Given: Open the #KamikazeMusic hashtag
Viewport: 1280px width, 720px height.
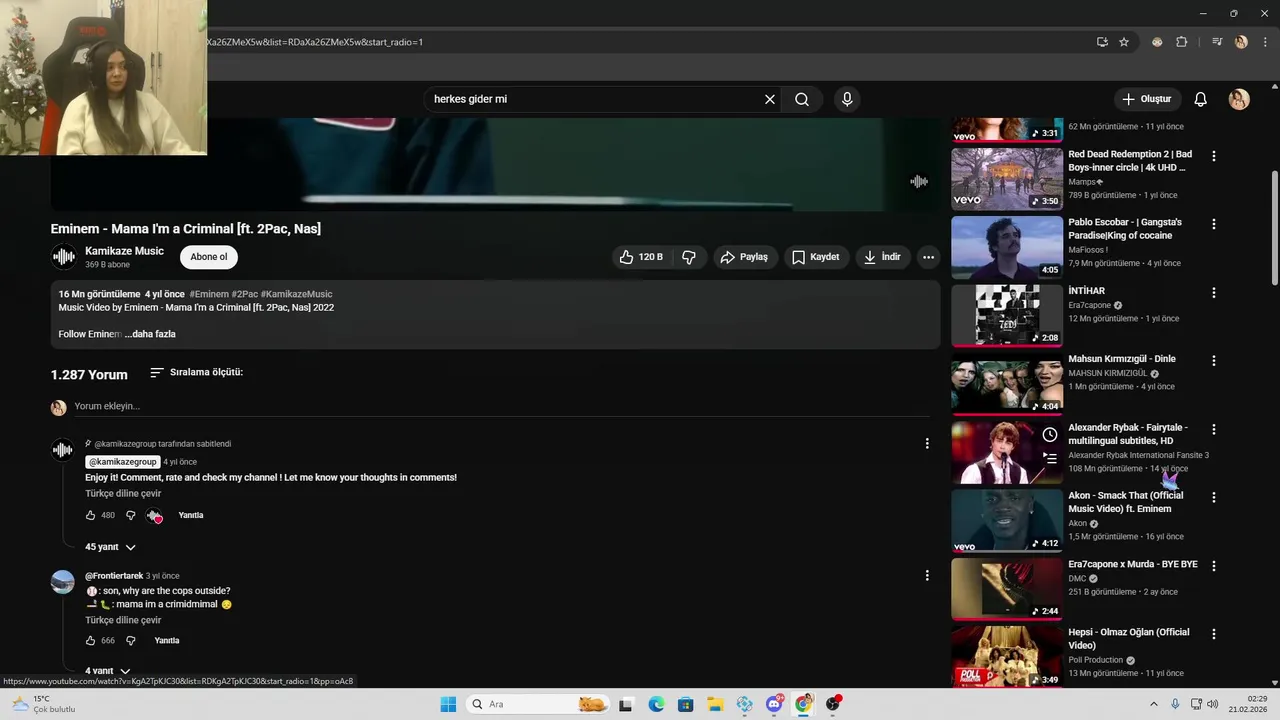Looking at the screenshot, I should (296, 294).
